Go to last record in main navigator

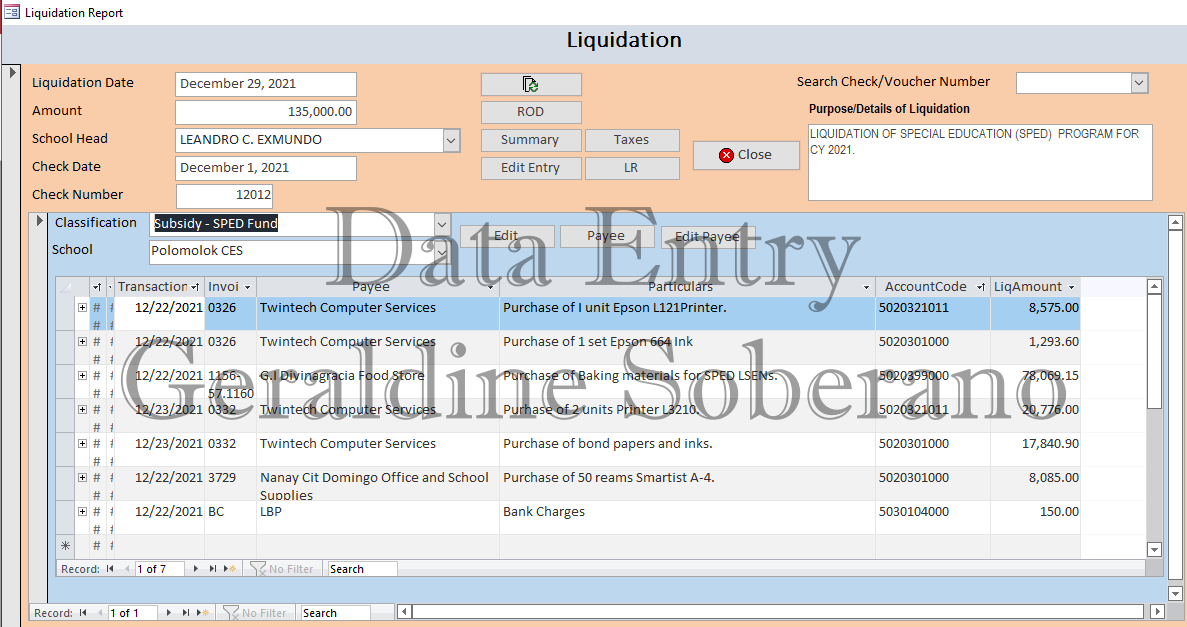point(185,613)
